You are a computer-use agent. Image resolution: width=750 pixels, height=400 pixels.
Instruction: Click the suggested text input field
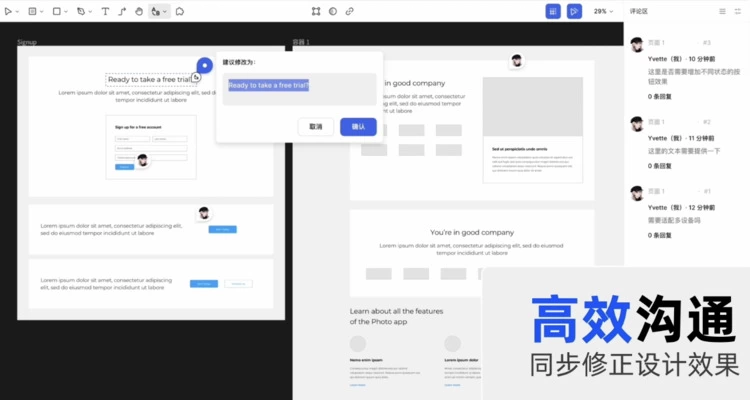point(299,88)
